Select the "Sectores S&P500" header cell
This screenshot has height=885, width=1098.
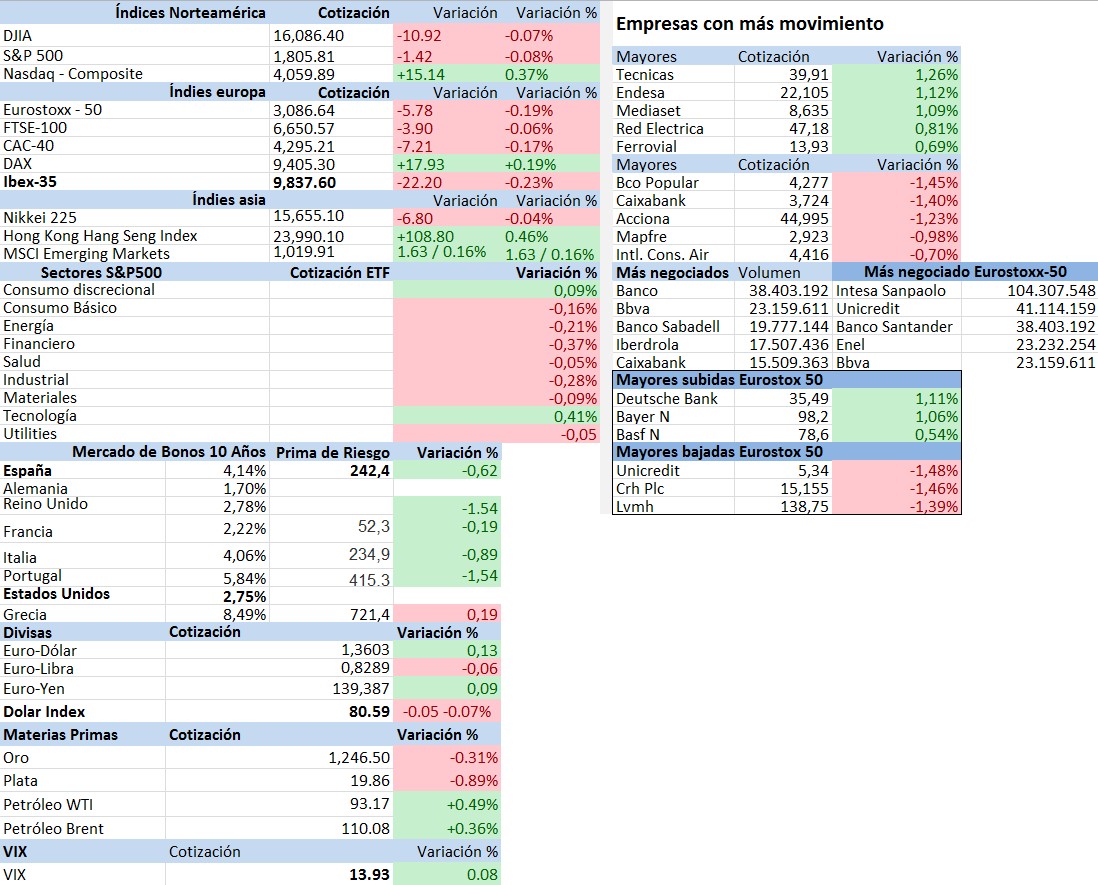(102, 272)
